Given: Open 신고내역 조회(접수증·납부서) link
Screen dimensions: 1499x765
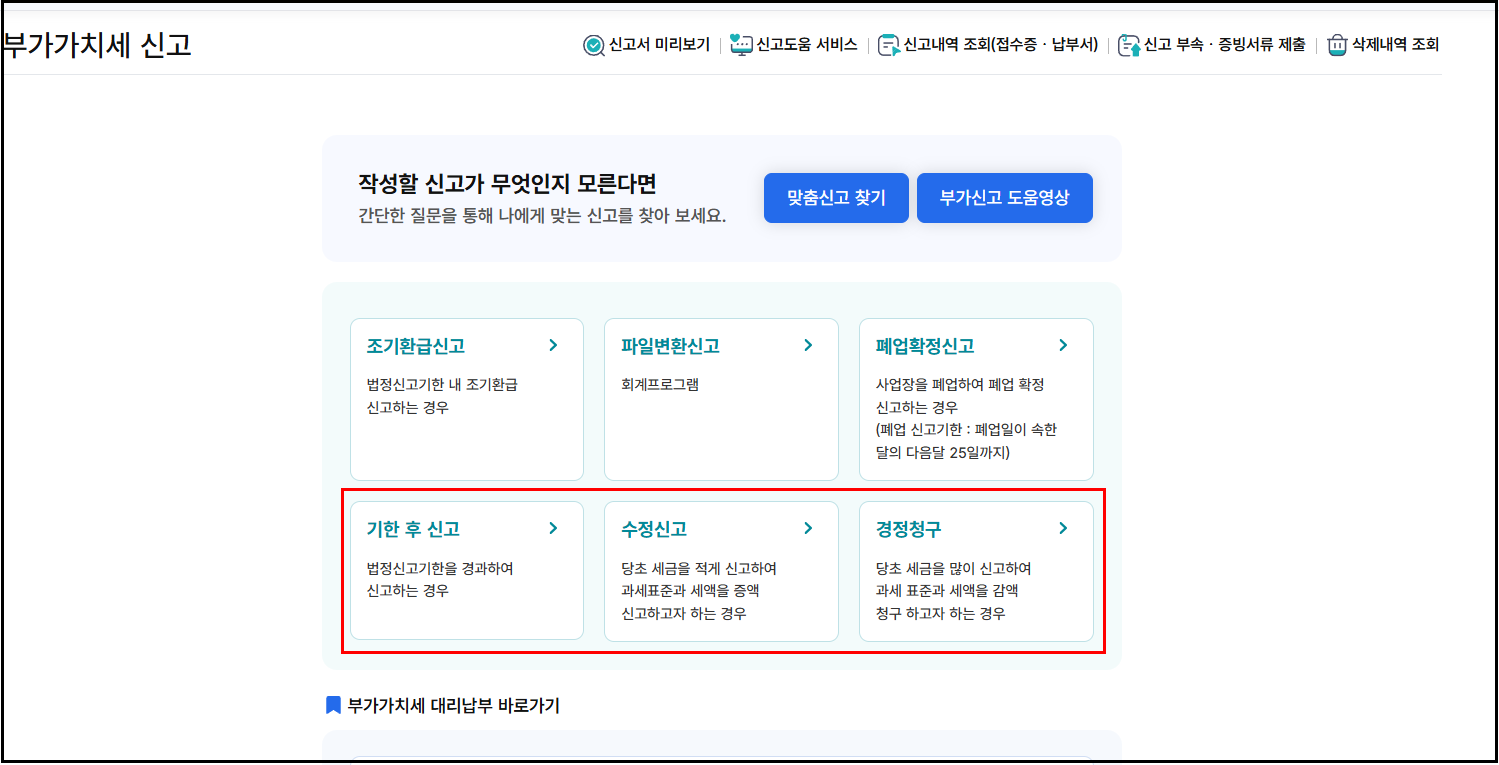Looking at the screenshot, I should (1000, 45).
